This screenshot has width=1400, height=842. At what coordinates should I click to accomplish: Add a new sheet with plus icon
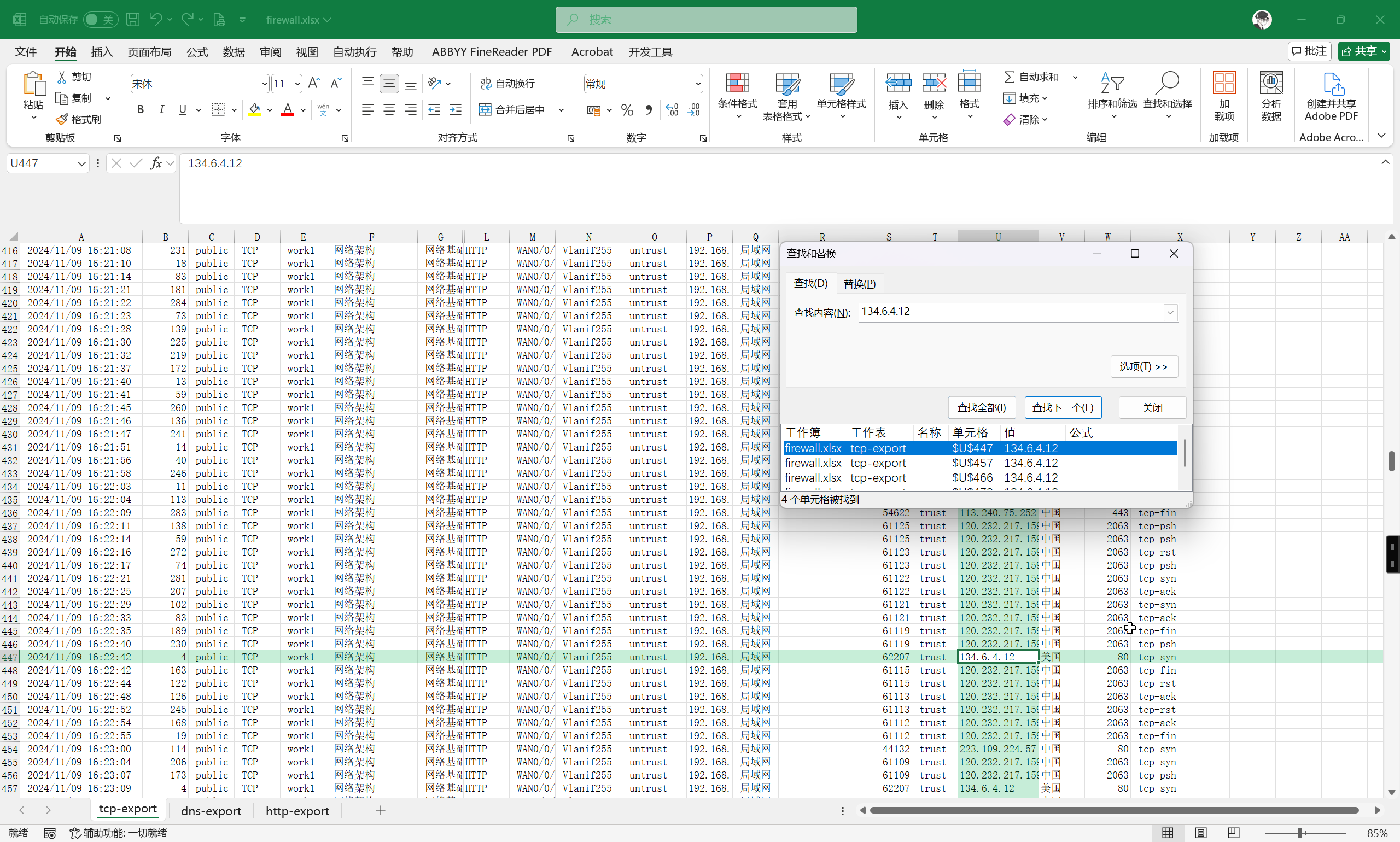point(381,811)
